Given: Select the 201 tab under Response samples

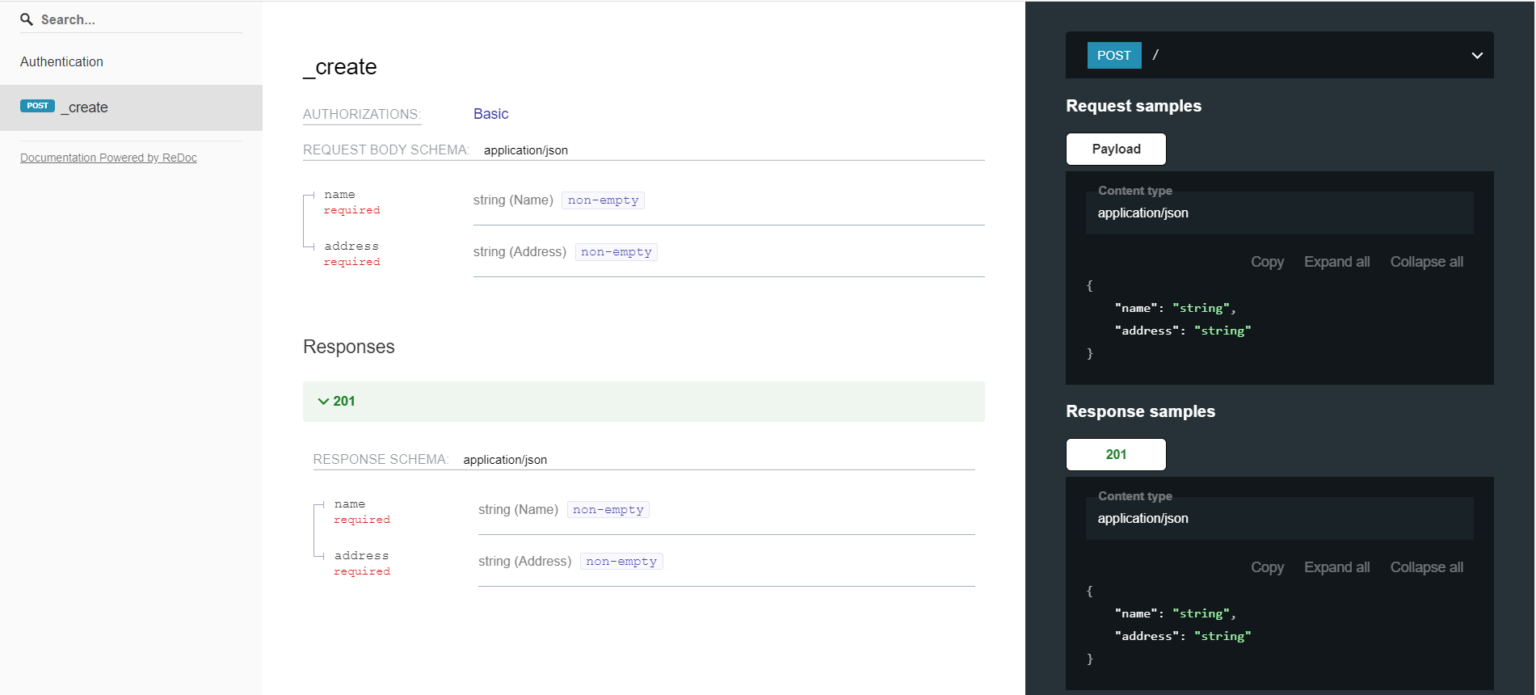Looking at the screenshot, I should pos(1115,454).
